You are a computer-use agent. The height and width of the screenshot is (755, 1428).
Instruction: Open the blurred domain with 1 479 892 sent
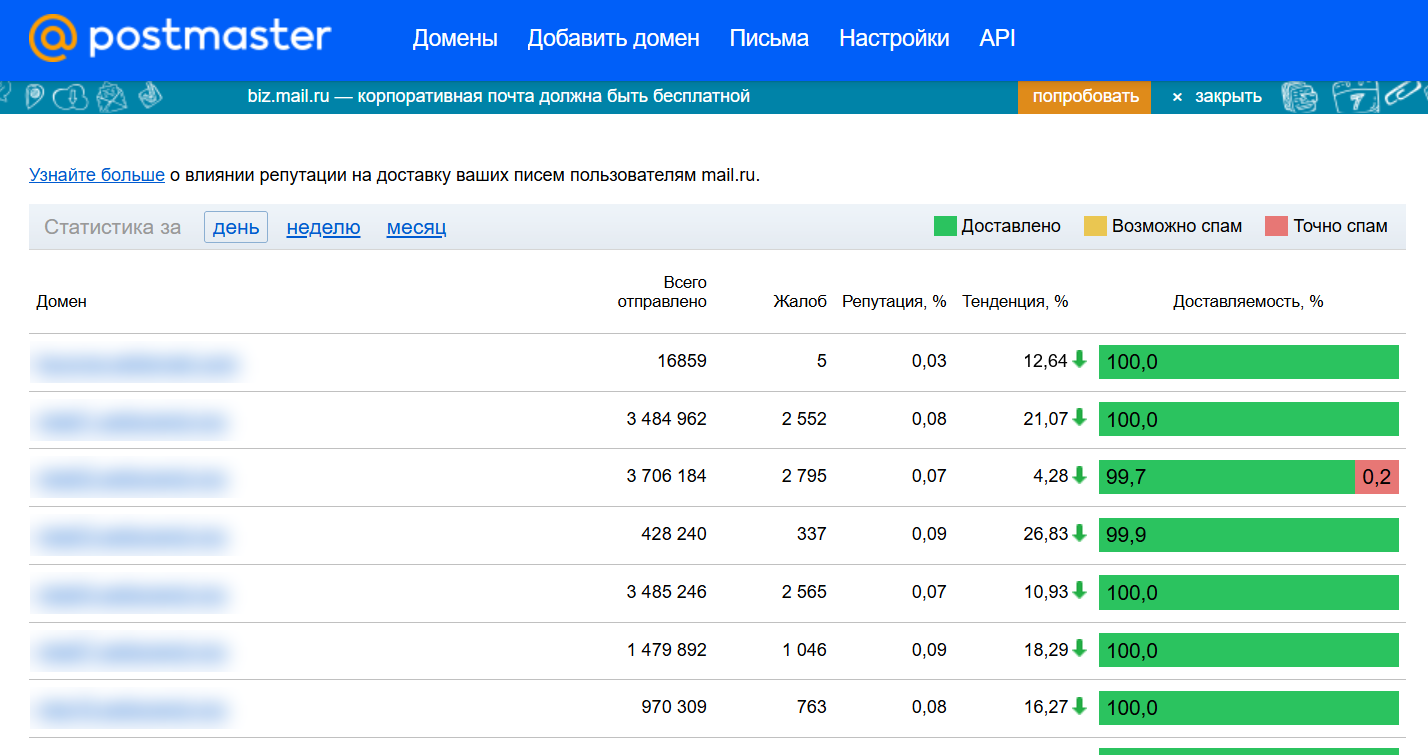coord(132,652)
